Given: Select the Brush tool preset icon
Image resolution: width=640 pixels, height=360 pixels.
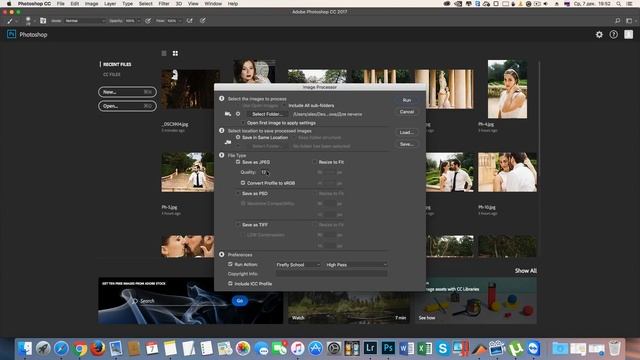Looking at the screenshot, I should coord(10,21).
